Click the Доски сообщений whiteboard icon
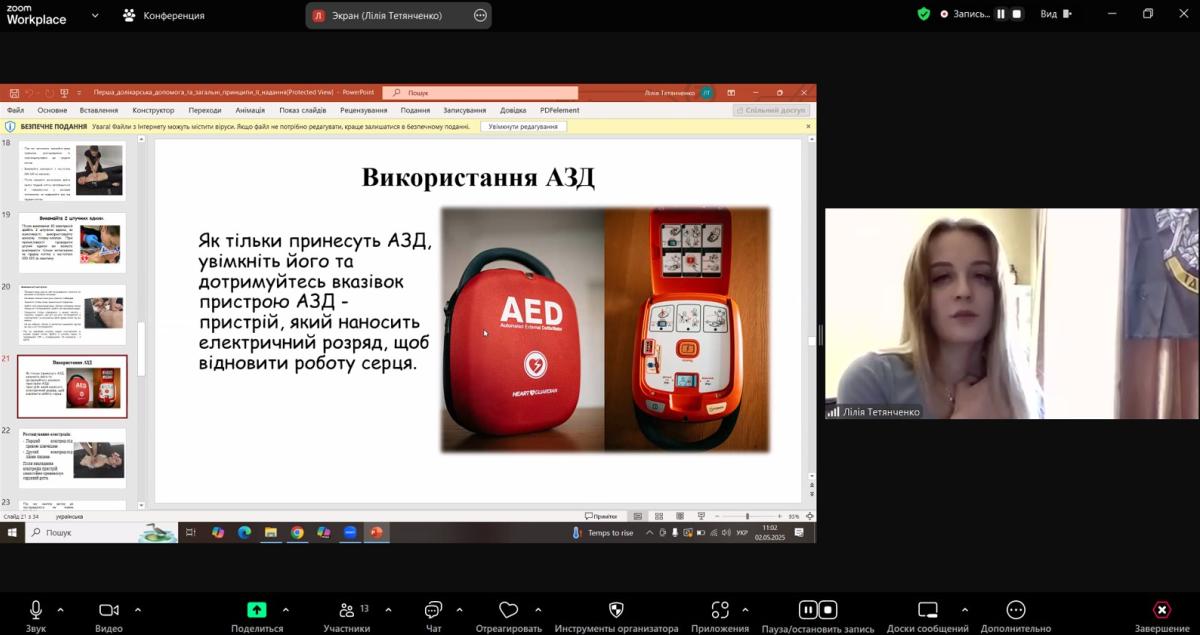 coord(928,610)
